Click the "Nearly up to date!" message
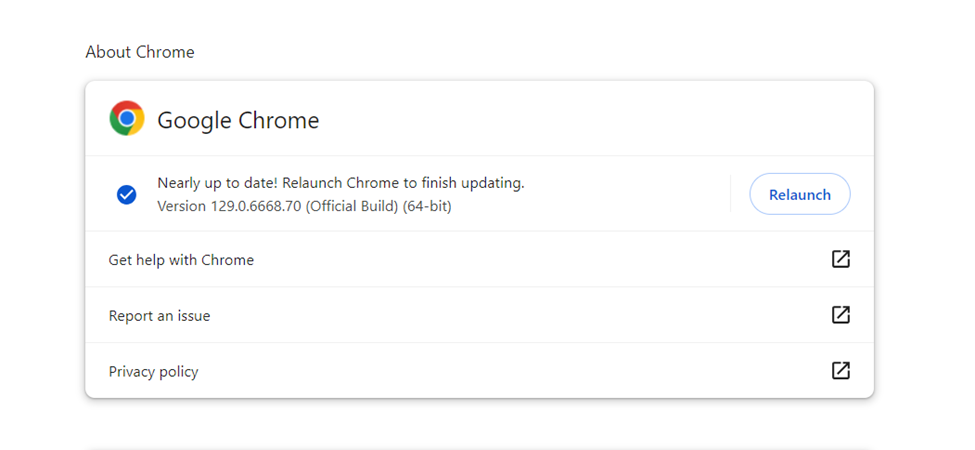 [x=218, y=183]
